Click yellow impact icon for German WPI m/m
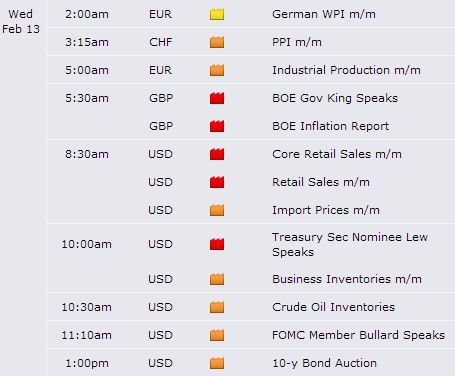Screen dimensions: 455x376 click(x=217, y=14)
